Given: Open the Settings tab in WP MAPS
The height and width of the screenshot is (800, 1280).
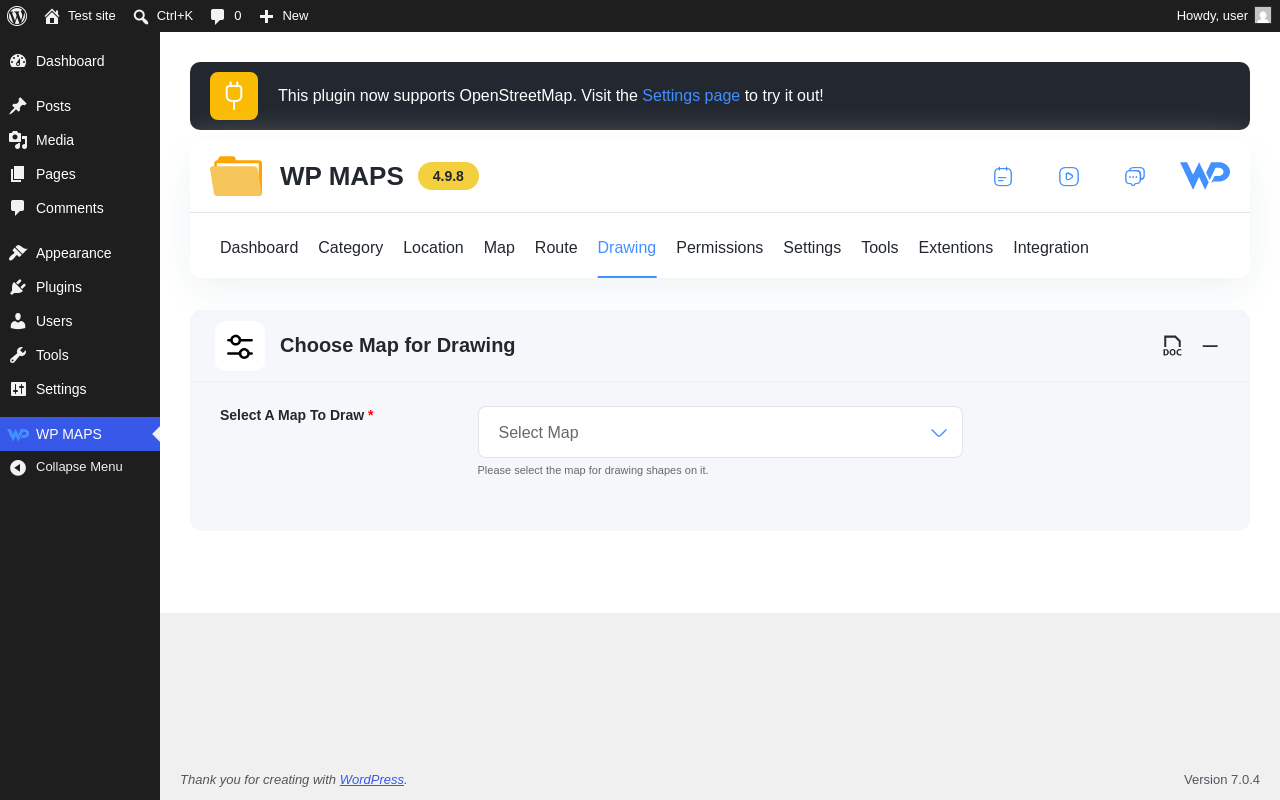Looking at the screenshot, I should [x=812, y=248].
